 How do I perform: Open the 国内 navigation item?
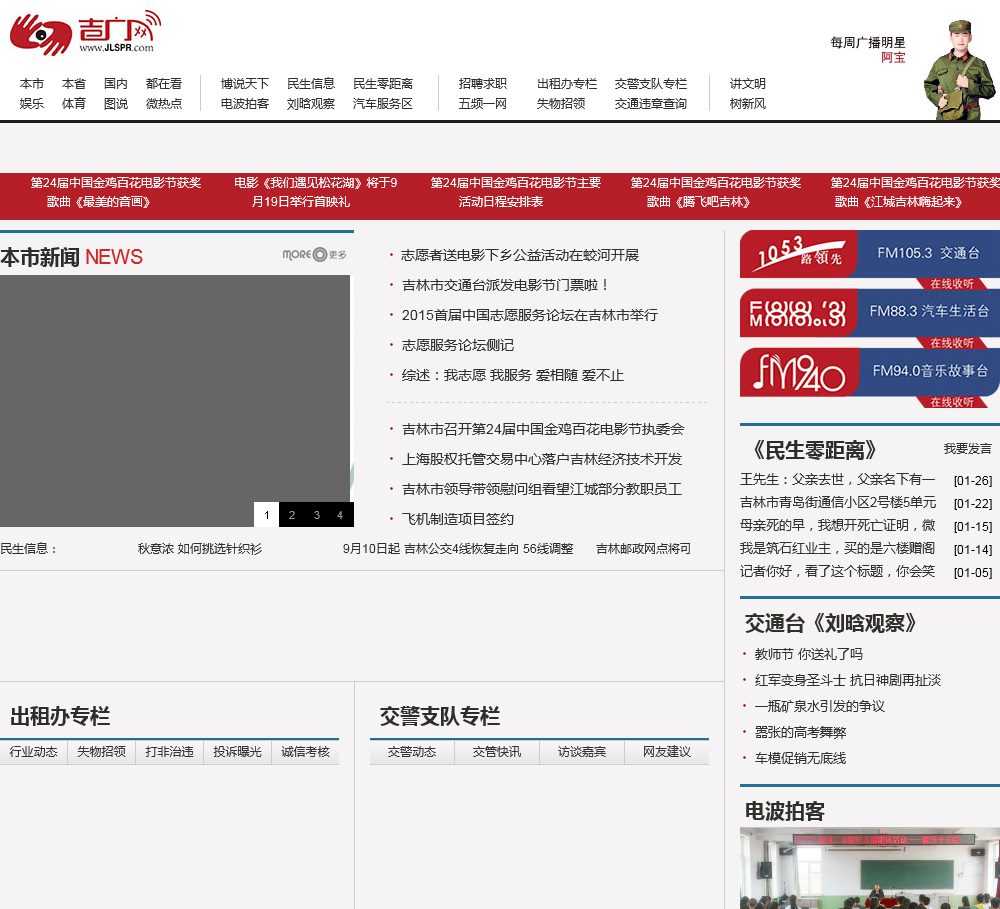[116, 84]
